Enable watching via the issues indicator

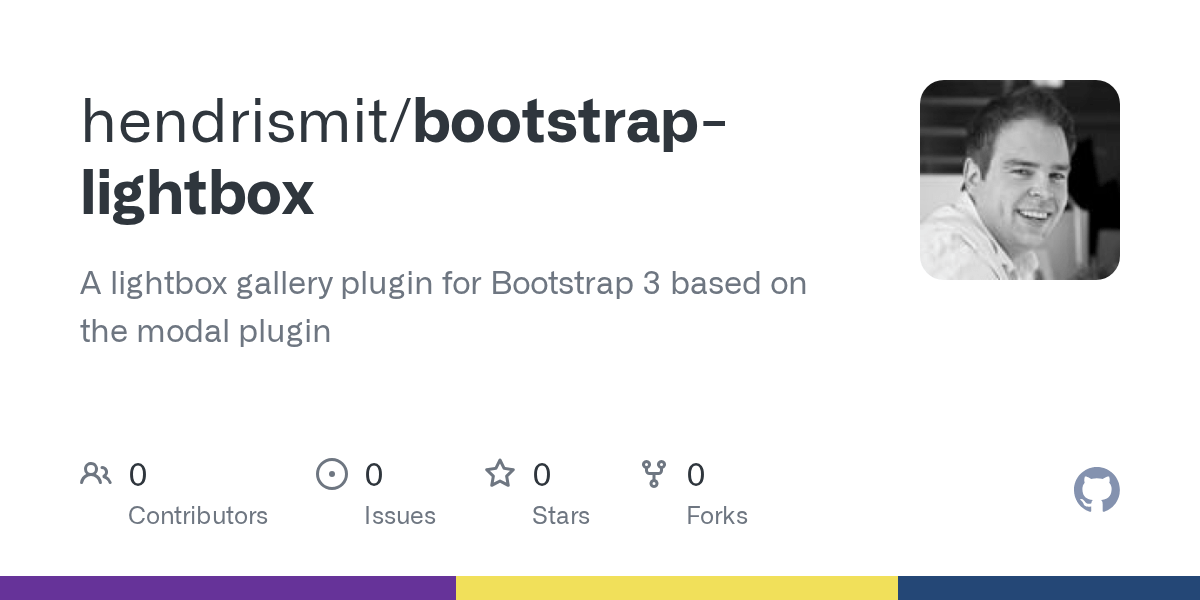pos(332,474)
